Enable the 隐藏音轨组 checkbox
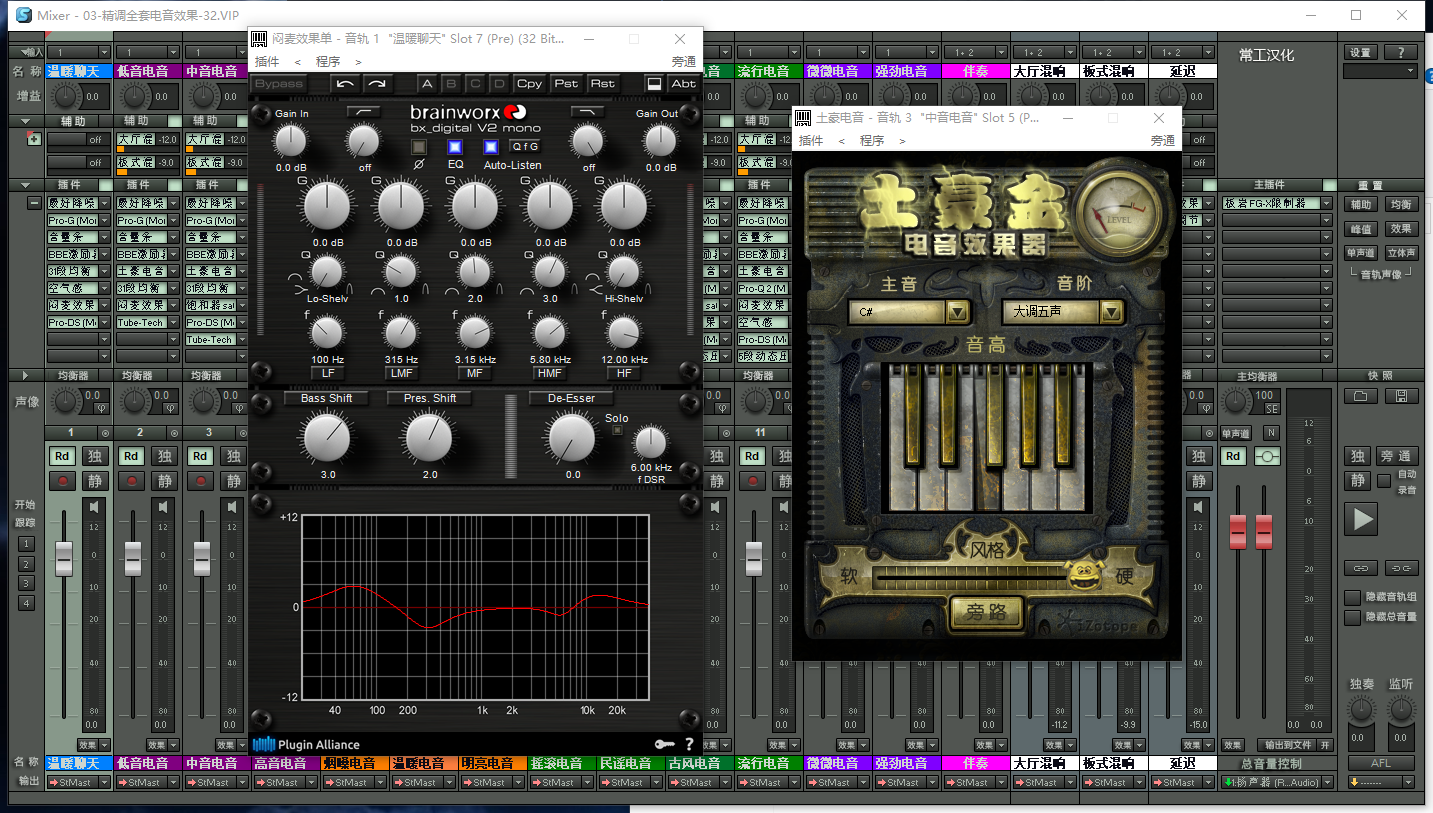Viewport: 1433px width, 813px height. tap(1353, 597)
